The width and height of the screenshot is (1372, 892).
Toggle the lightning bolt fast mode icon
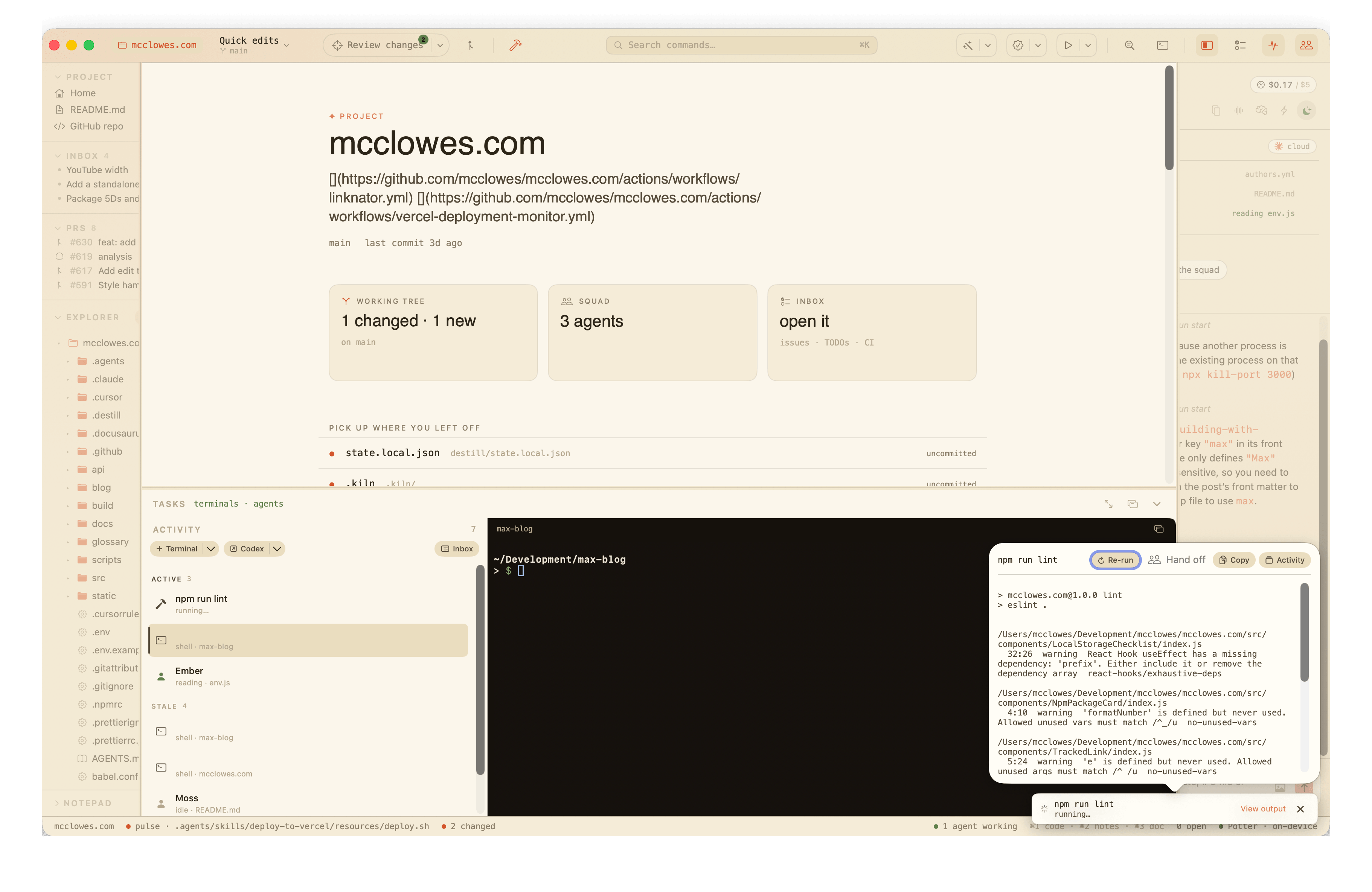coord(1284,110)
